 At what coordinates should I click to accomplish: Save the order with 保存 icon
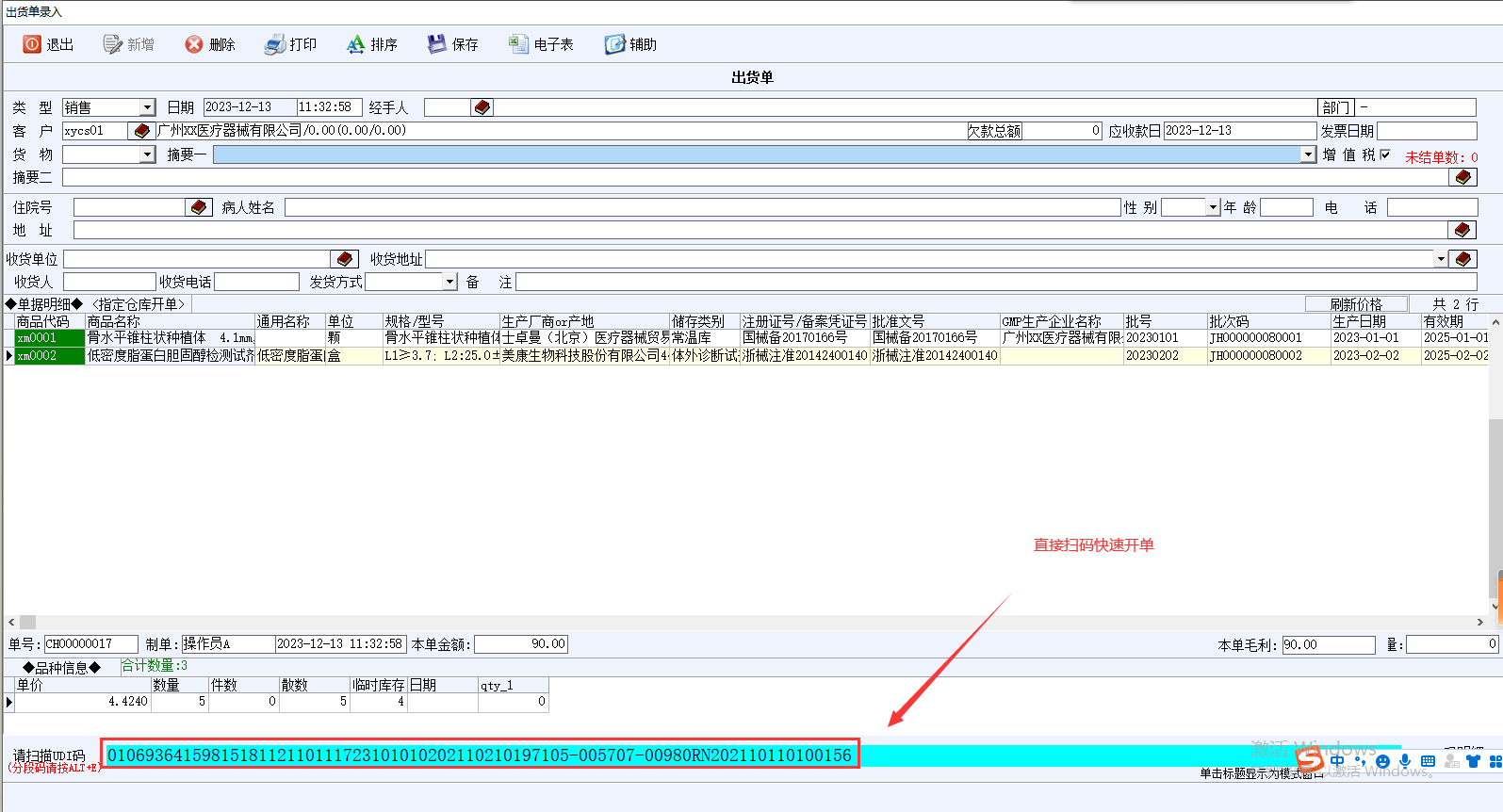[436, 44]
